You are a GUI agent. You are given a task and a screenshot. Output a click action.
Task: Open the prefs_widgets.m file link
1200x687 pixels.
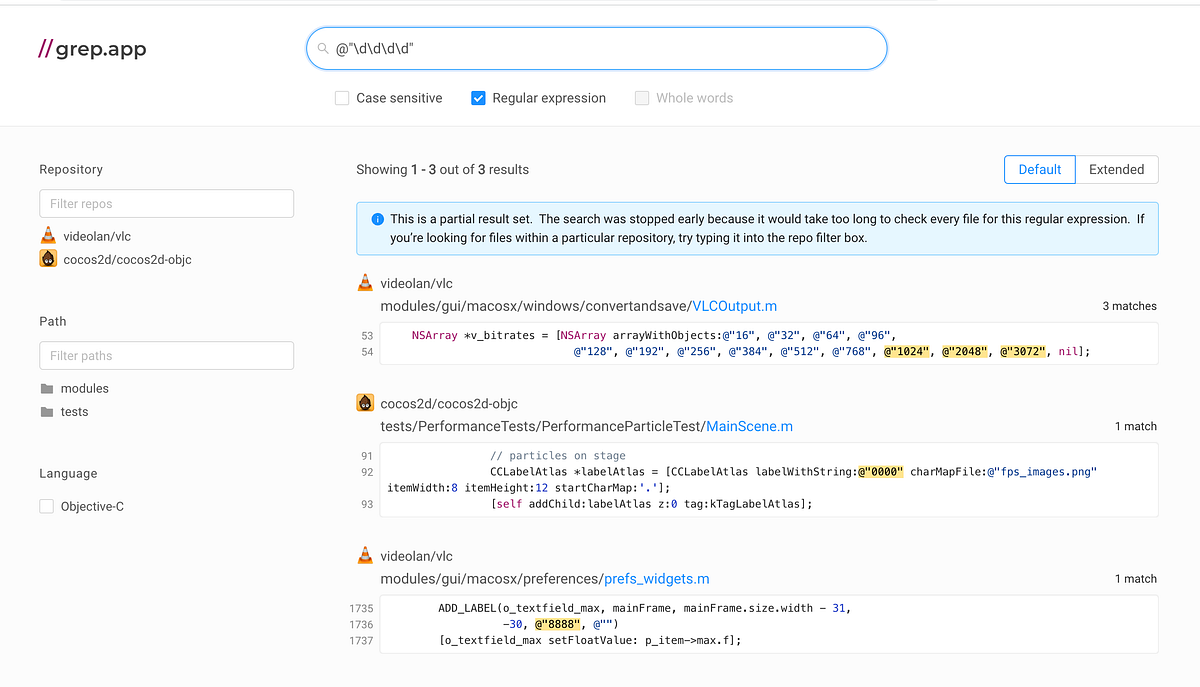(656, 578)
